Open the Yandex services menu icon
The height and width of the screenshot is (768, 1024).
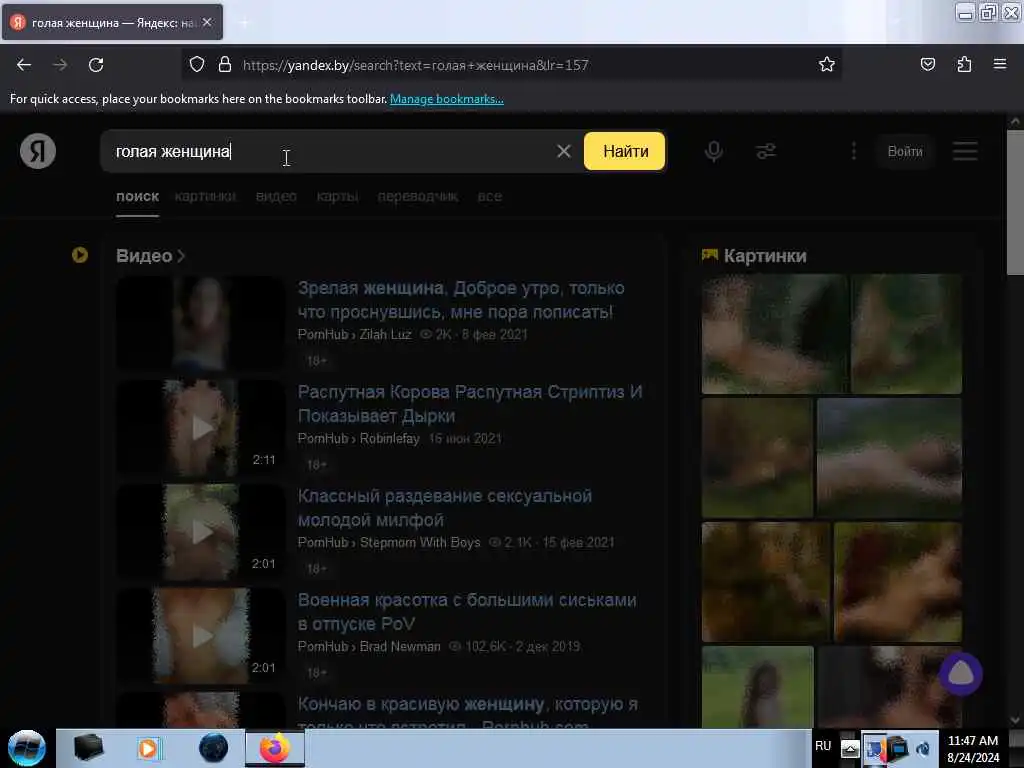point(965,152)
